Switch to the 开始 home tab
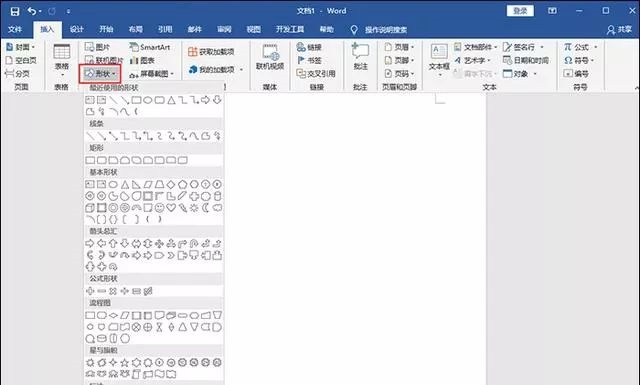640x385 pixels. point(106,29)
